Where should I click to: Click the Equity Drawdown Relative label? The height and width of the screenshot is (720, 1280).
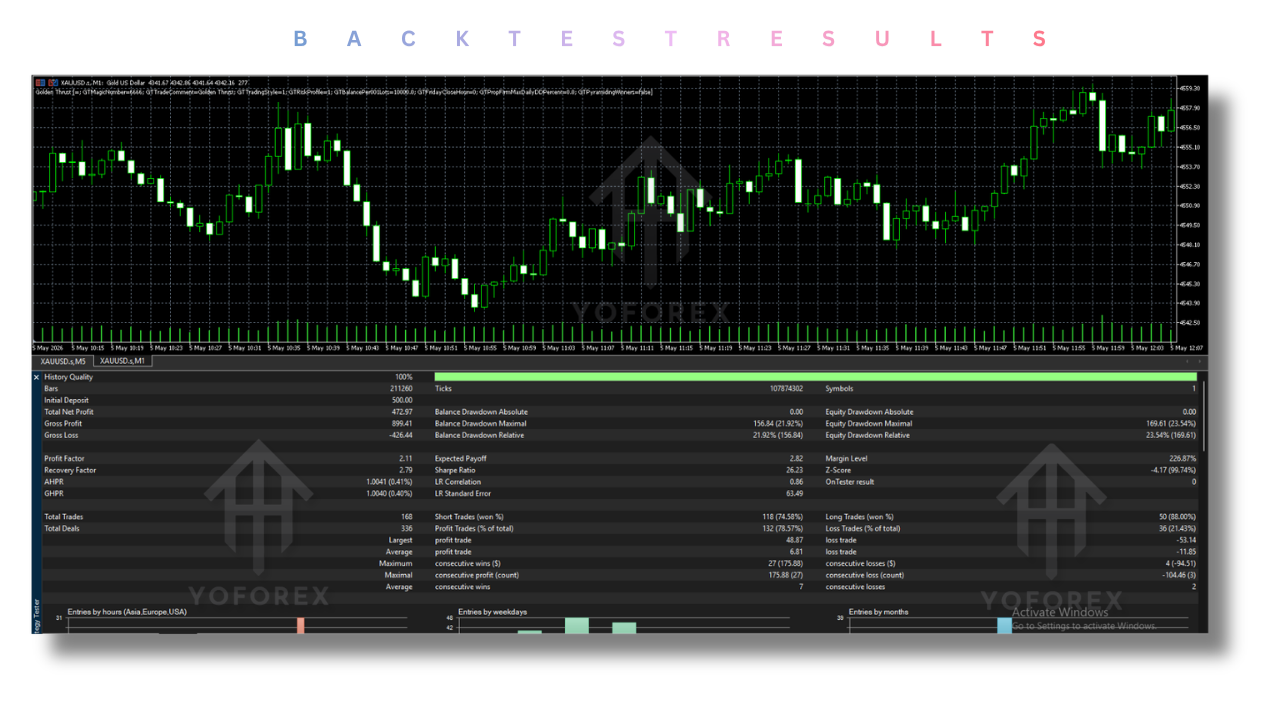coord(868,436)
